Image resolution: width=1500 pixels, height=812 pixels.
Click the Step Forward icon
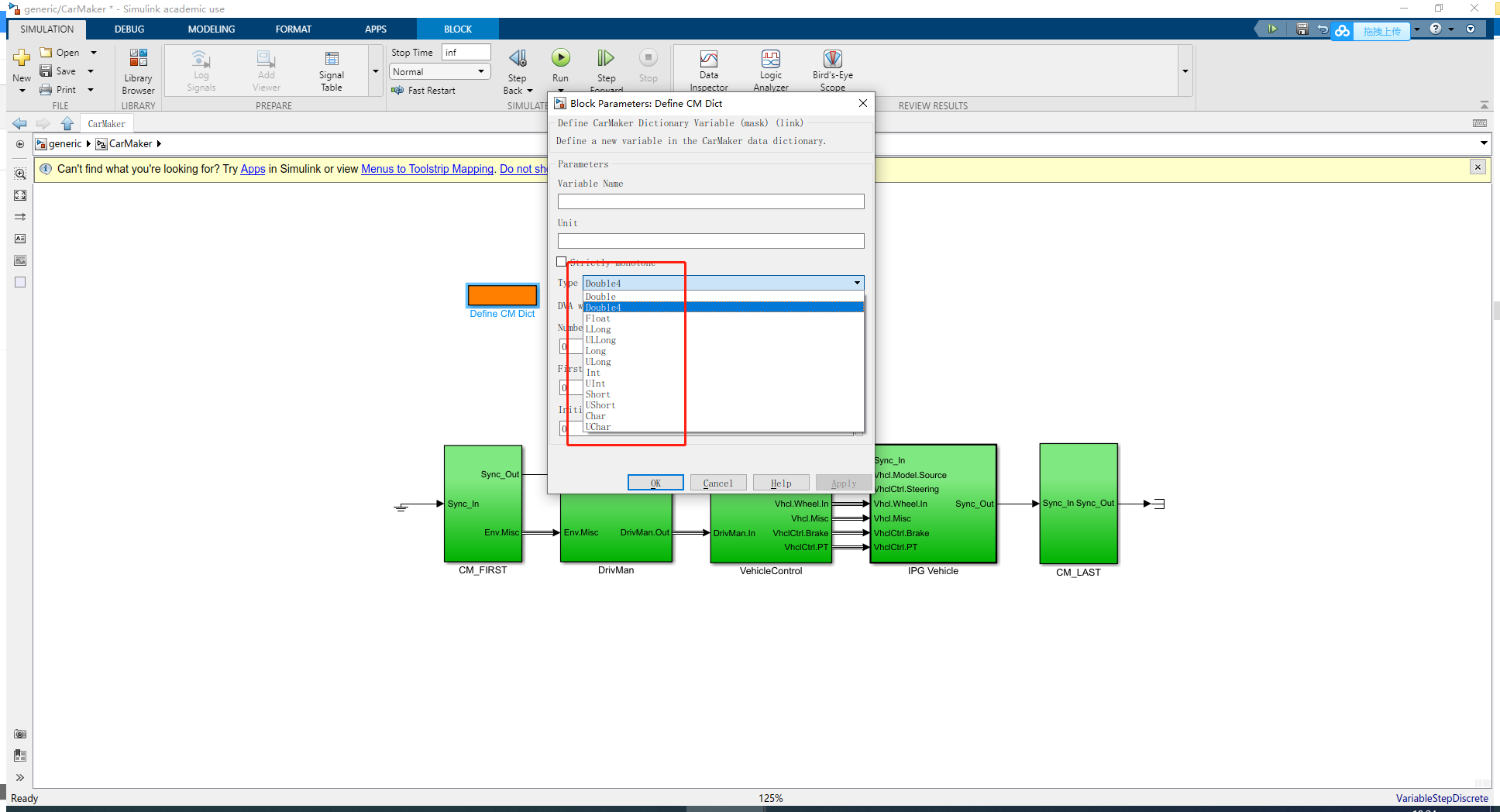pyautogui.click(x=606, y=58)
